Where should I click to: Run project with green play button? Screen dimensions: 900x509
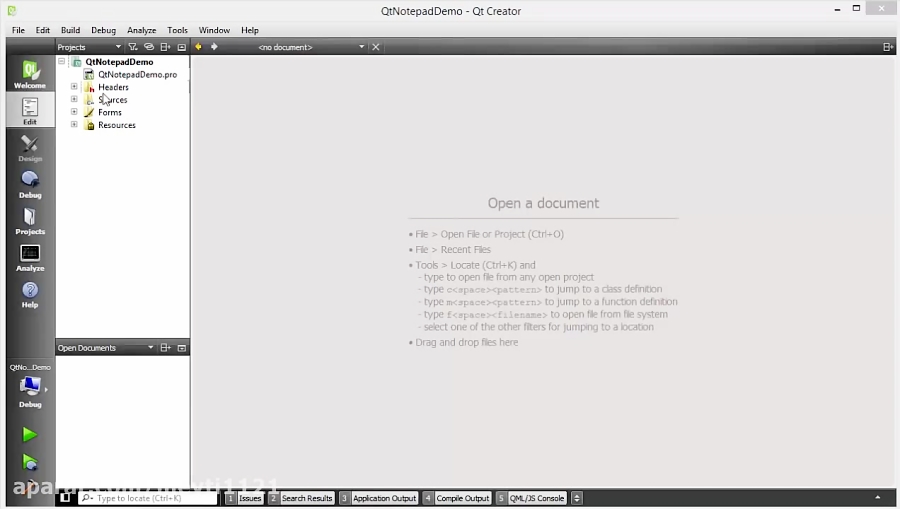(30, 435)
